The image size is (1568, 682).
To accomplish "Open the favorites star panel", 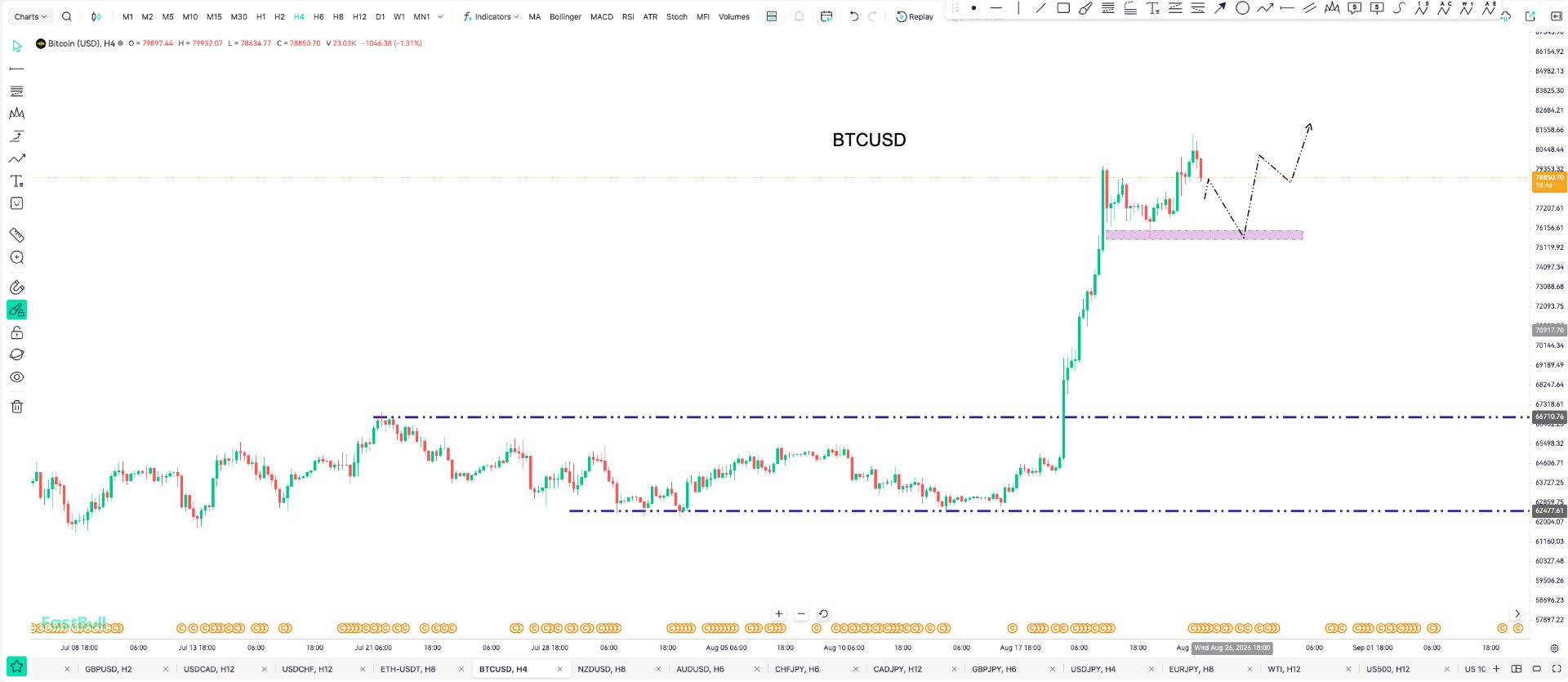I will [16, 666].
